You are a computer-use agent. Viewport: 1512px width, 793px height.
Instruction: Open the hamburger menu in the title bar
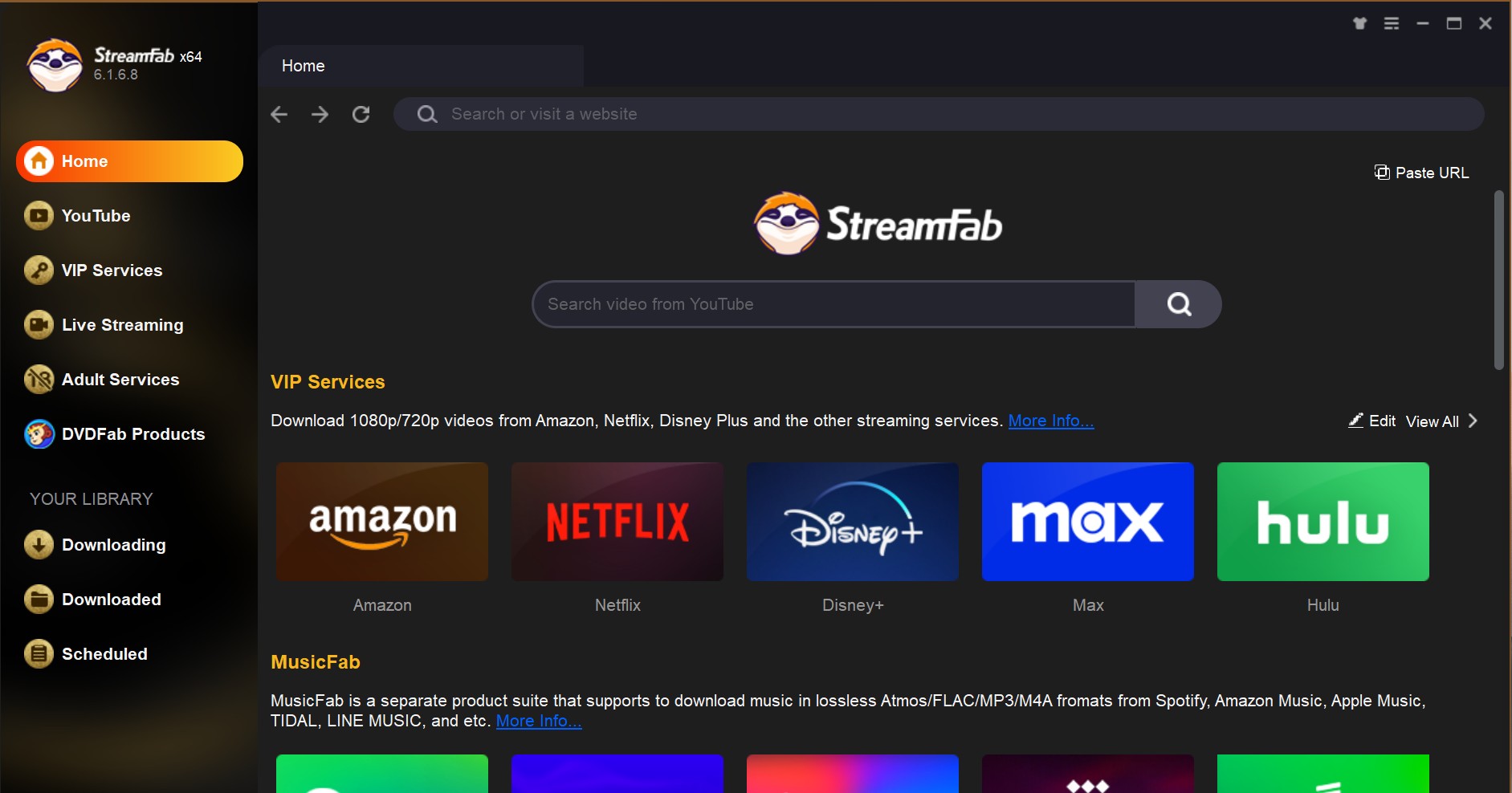click(x=1392, y=23)
